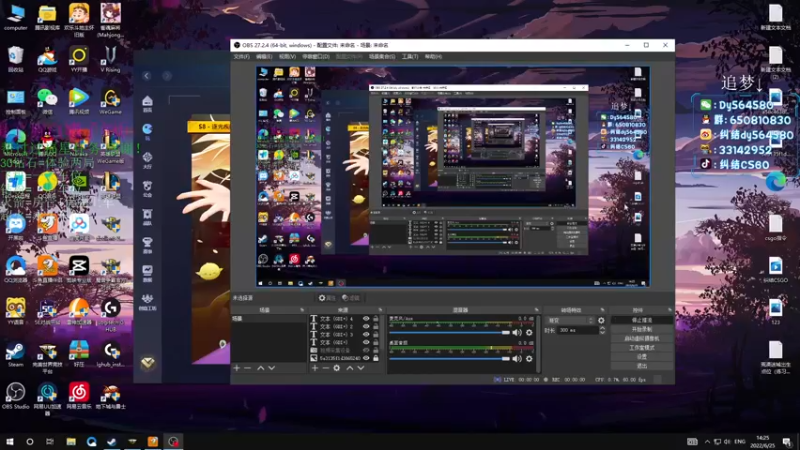Open source properties gear in Sources toolbar
This screenshot has height=450, width=800.
(337, 368)
